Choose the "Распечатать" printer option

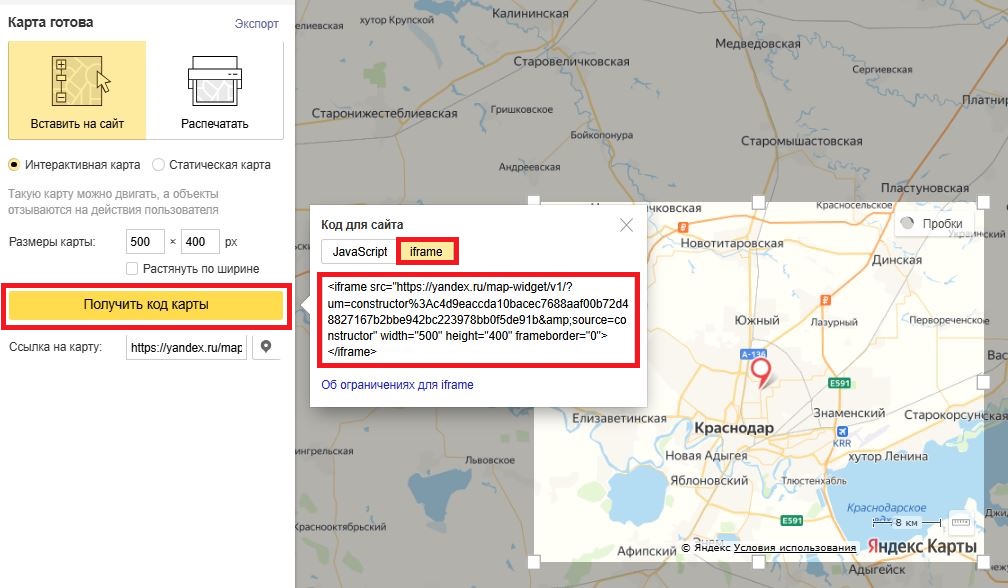pyautogui.click(x=215, y=90)
